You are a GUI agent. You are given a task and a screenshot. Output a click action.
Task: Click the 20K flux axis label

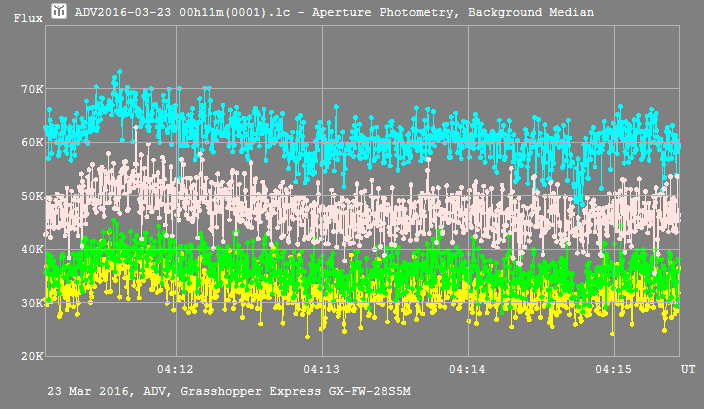(x=32, y=356)
